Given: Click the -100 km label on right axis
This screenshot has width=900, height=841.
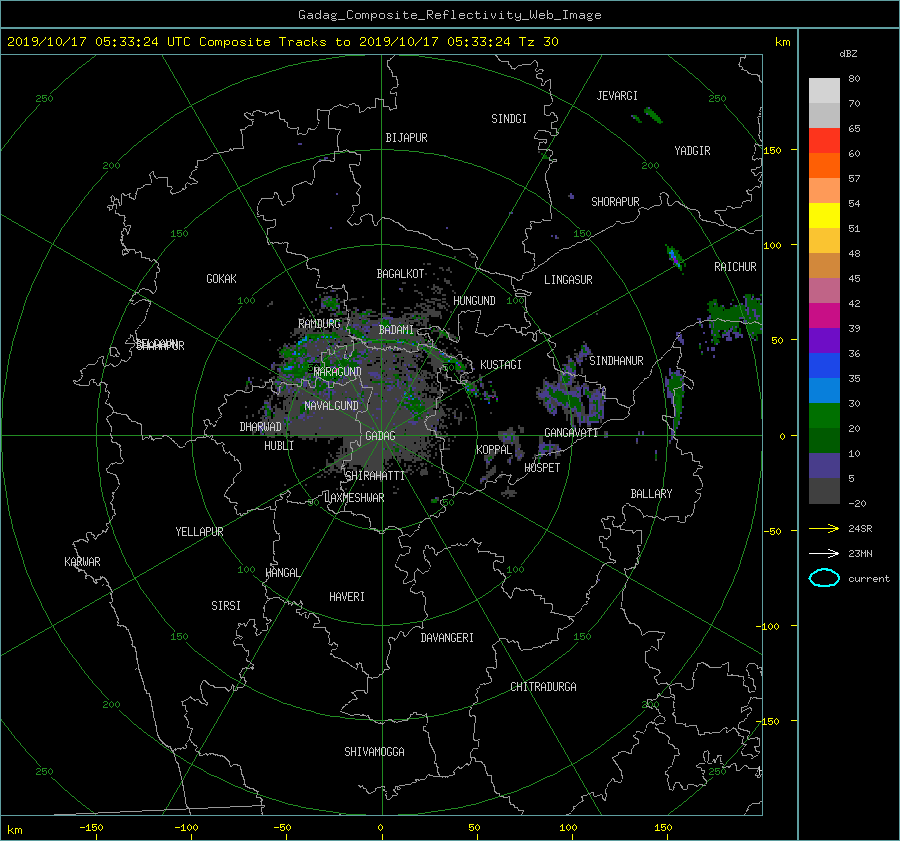Looking at the screenshot, I should coord(767,626).
